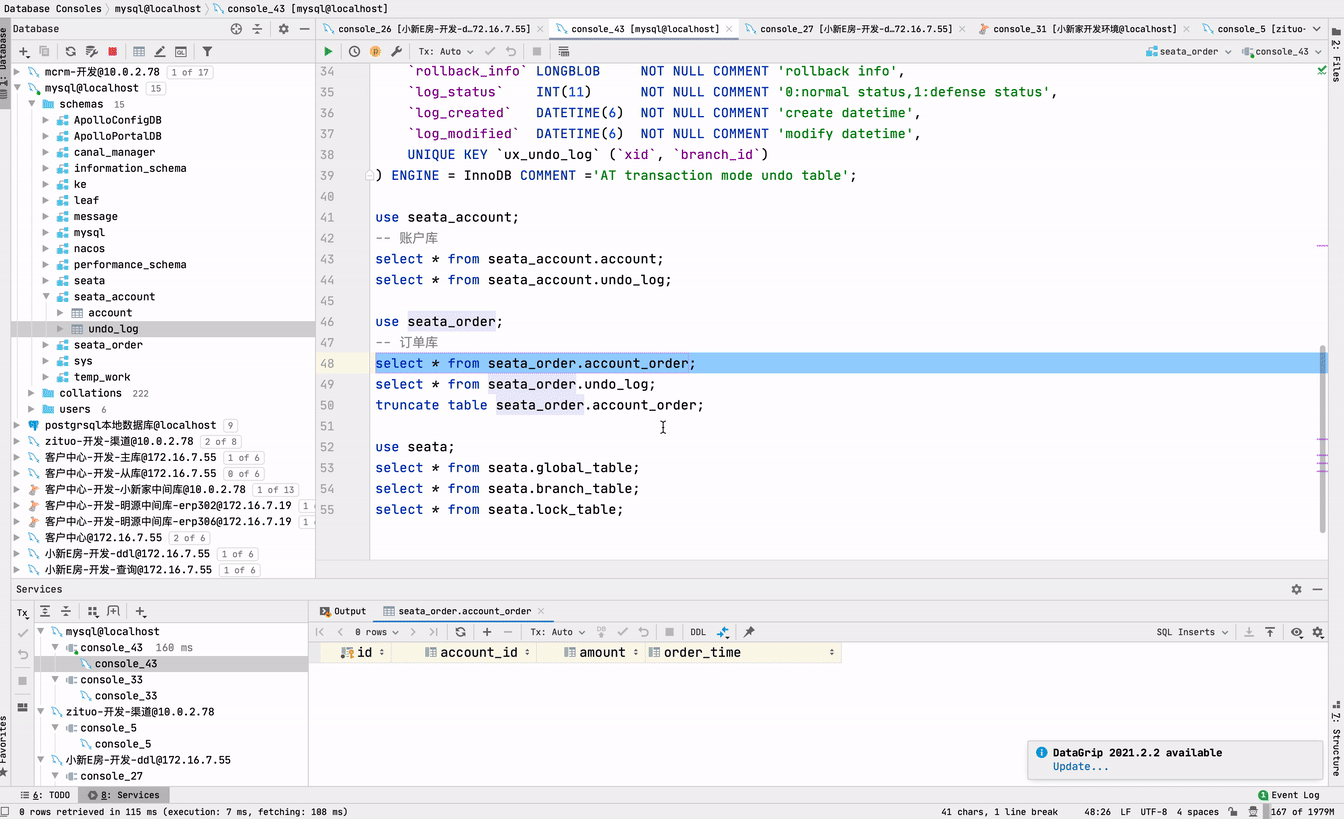The image size is (1344, 819).
Task: Open the seata_order schema dropdown
Action: point(1187,51)
